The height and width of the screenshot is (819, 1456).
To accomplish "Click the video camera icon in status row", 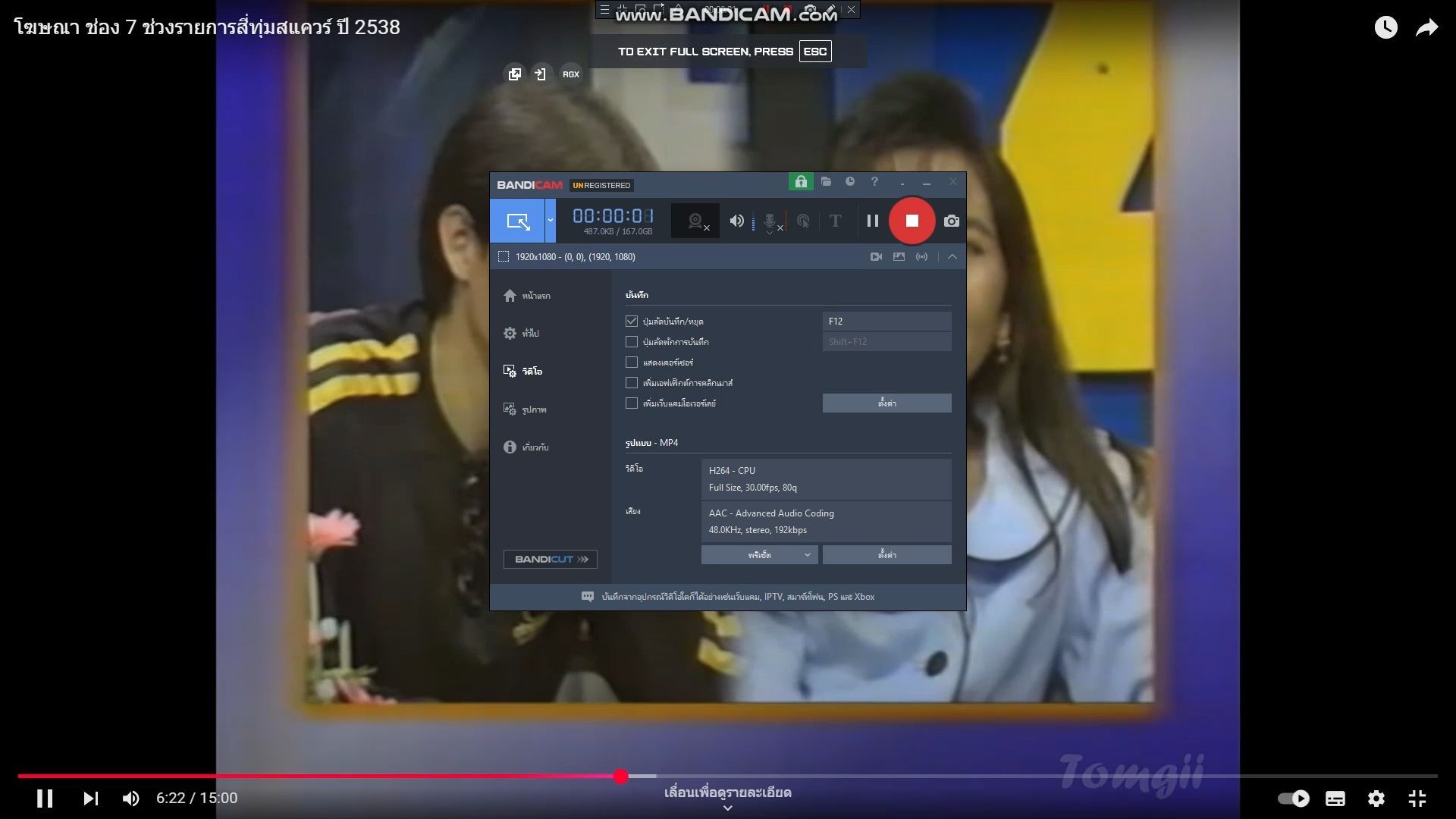I will pos(876,257).
